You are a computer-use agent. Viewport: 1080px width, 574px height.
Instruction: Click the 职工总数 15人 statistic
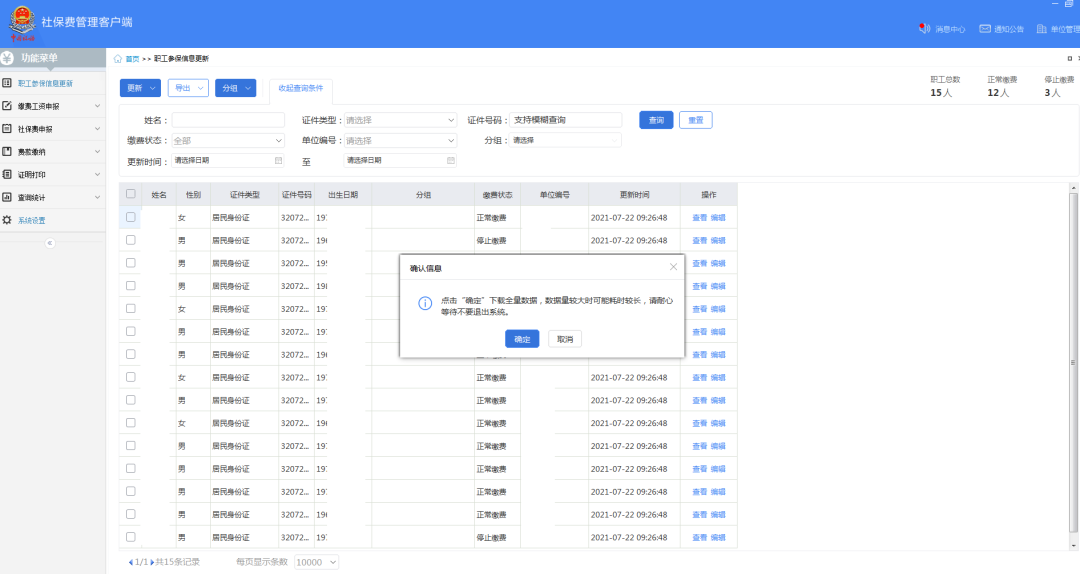(944, 87)
